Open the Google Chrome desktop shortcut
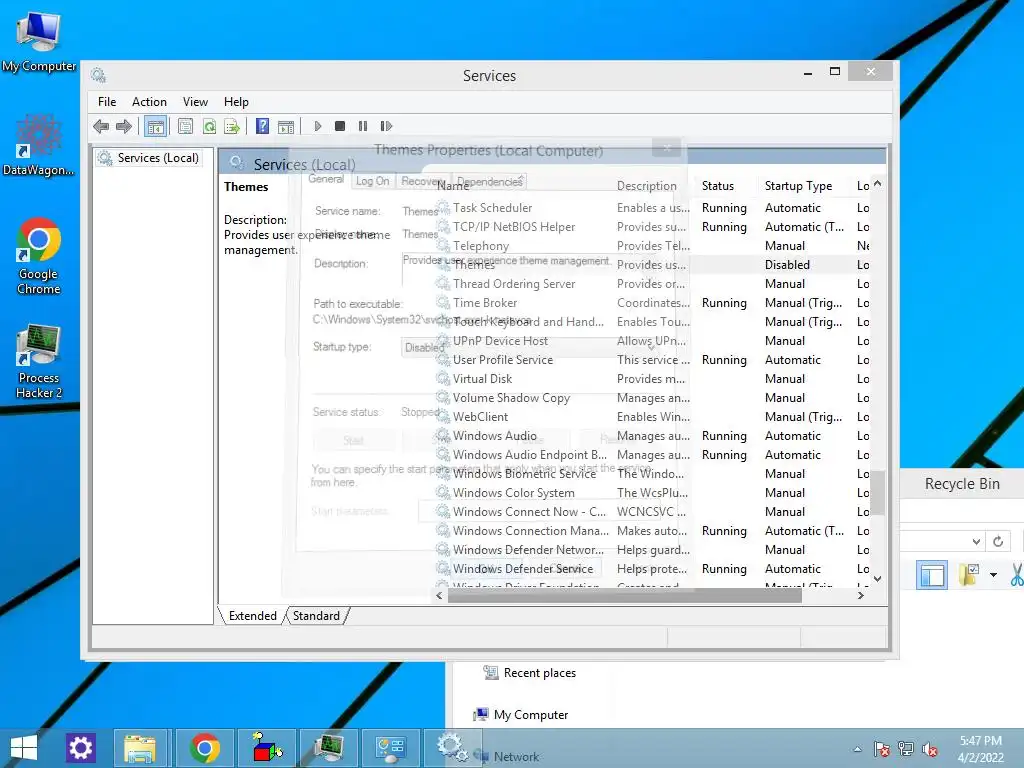The image size is (1024, 768). click(x=39, y=256)
